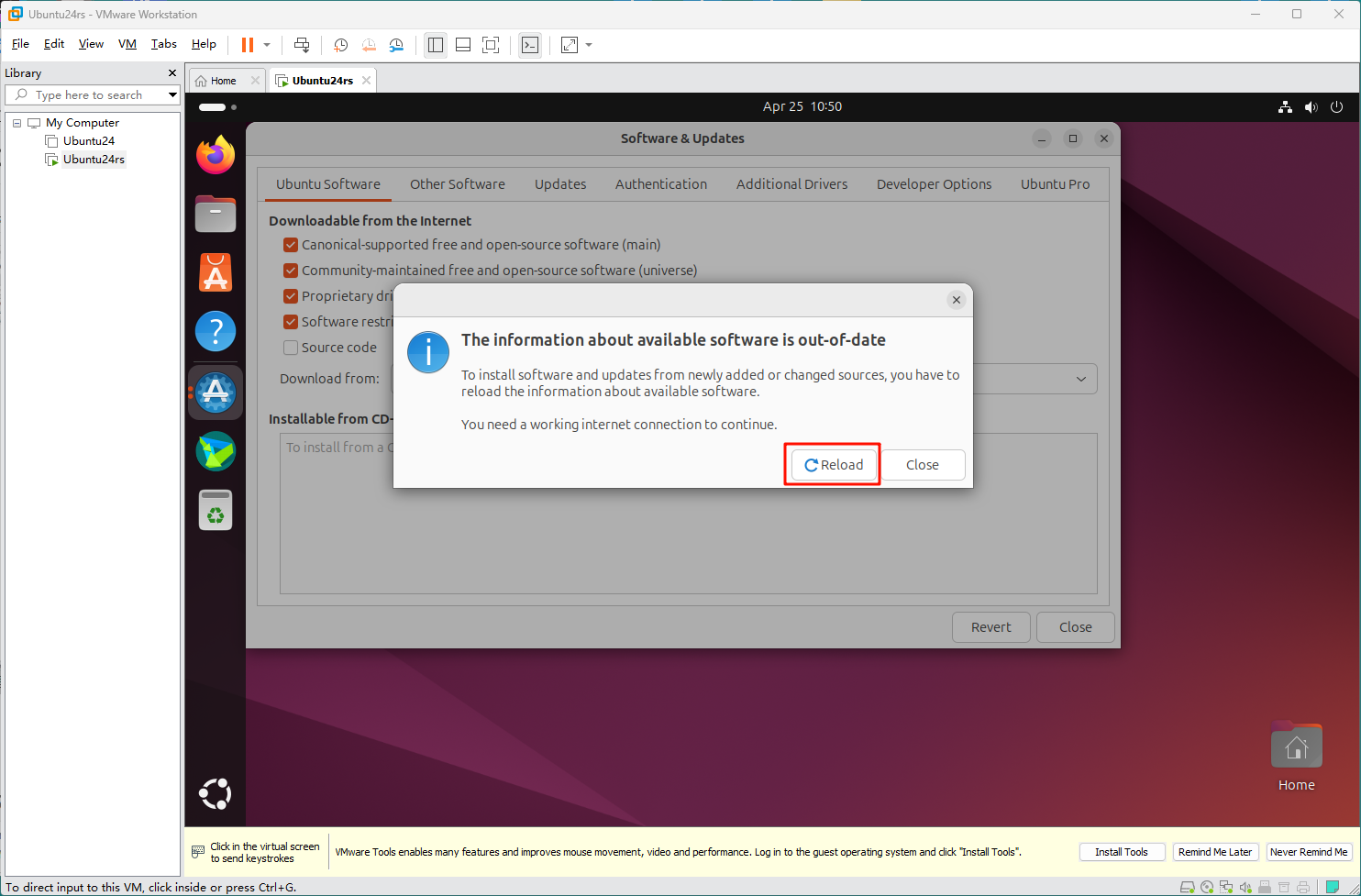
Task: Open the power options dropdown arrow beside Pause
Action: point(267,45)
